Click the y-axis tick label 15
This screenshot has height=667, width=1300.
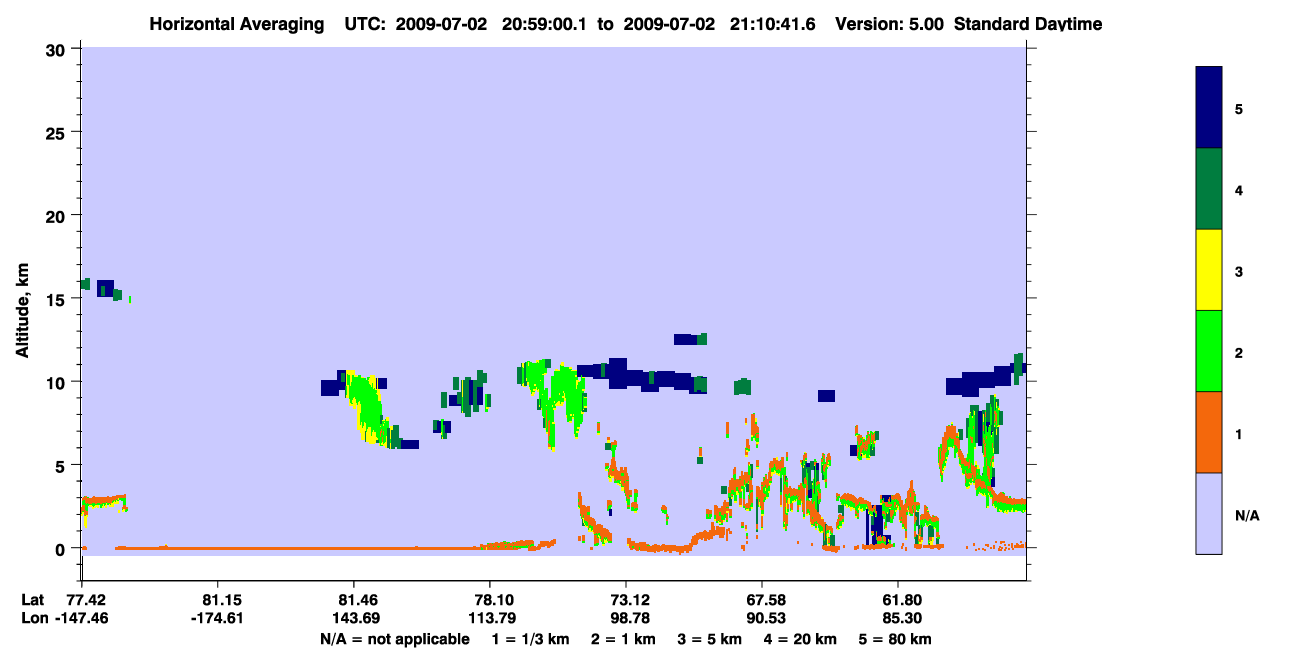point(58,299)
